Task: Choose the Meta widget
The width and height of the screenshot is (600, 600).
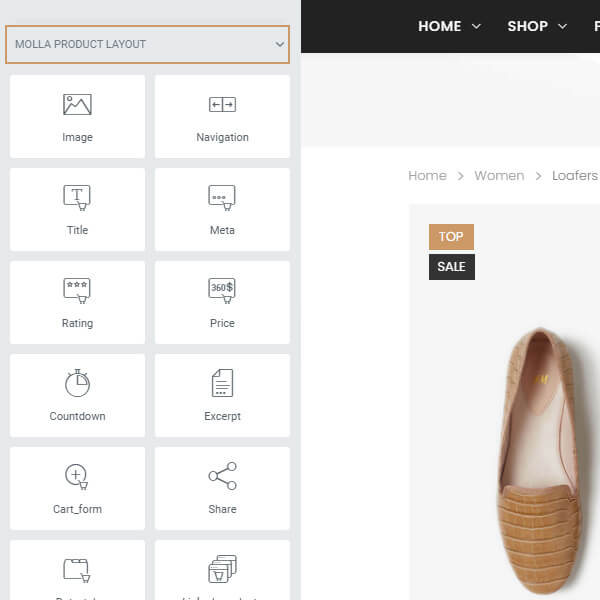Action: click(x=222, y=198)
